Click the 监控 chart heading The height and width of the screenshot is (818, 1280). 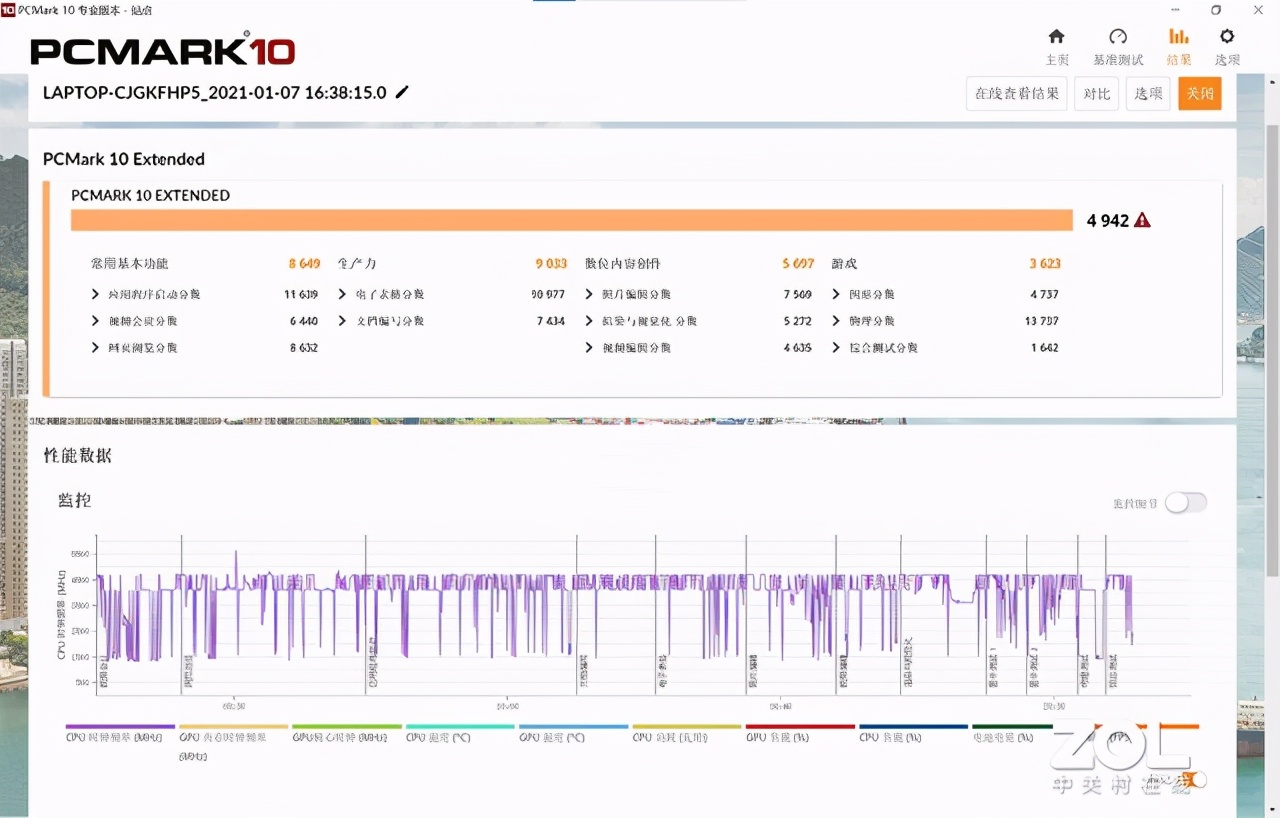pyautogui.click(x=74, y=500)
